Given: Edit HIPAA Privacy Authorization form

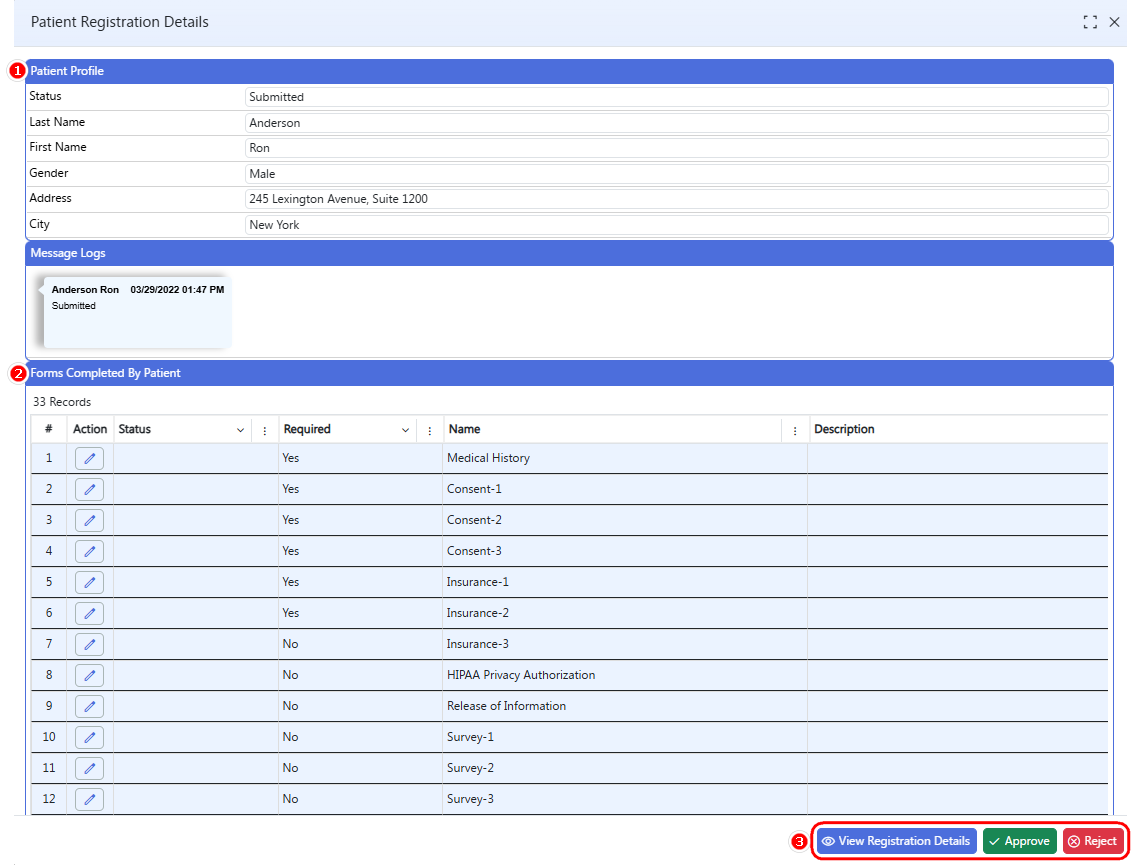Looking at the screenshot, I should (90, 675).
